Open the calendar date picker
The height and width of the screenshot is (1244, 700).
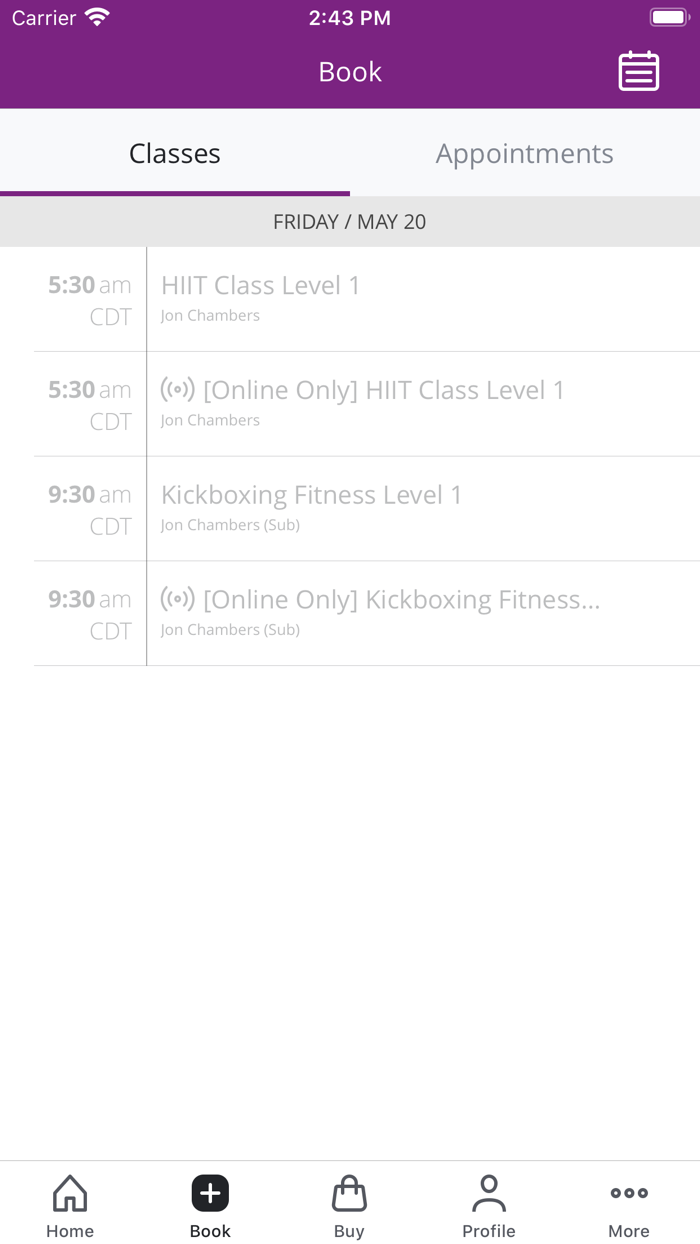point(639,71)
